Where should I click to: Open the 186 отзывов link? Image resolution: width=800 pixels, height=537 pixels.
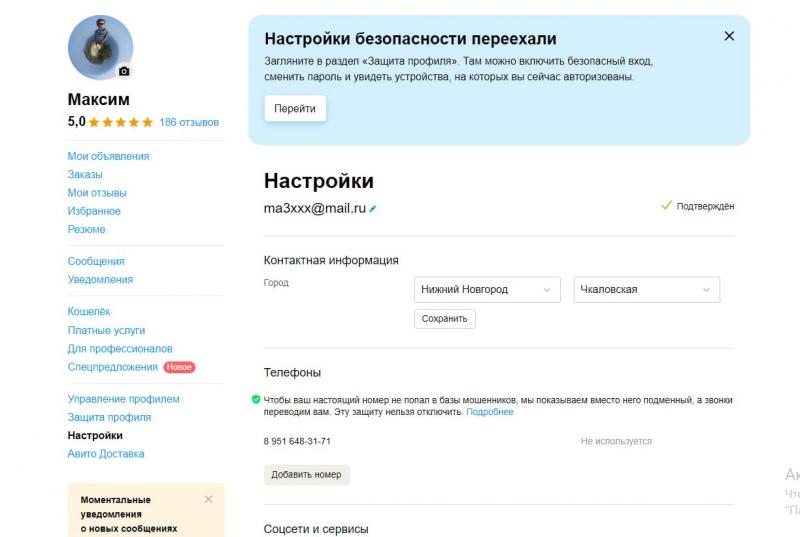tap(189, 123)
